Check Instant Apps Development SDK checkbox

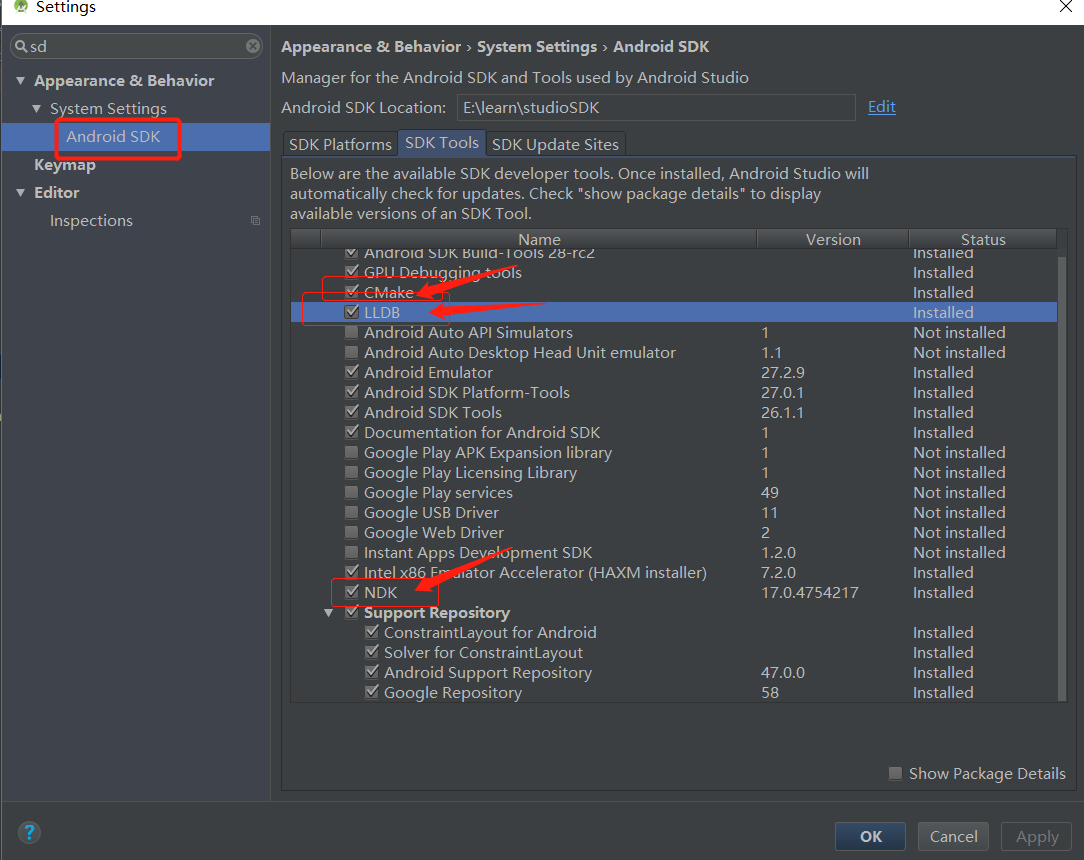tap(352, 552)
